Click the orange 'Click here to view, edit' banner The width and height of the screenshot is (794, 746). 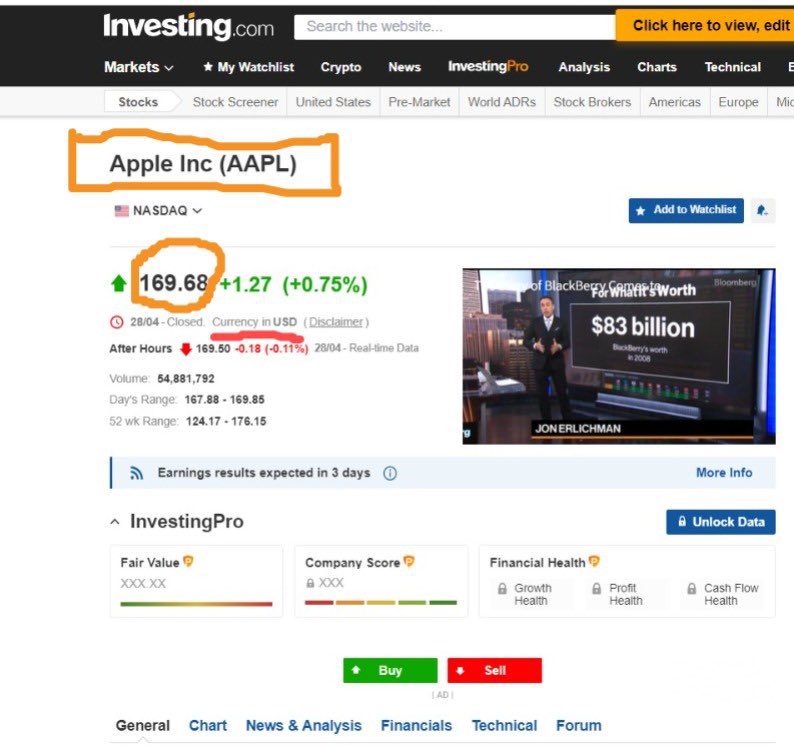click(x=705, y=25)
